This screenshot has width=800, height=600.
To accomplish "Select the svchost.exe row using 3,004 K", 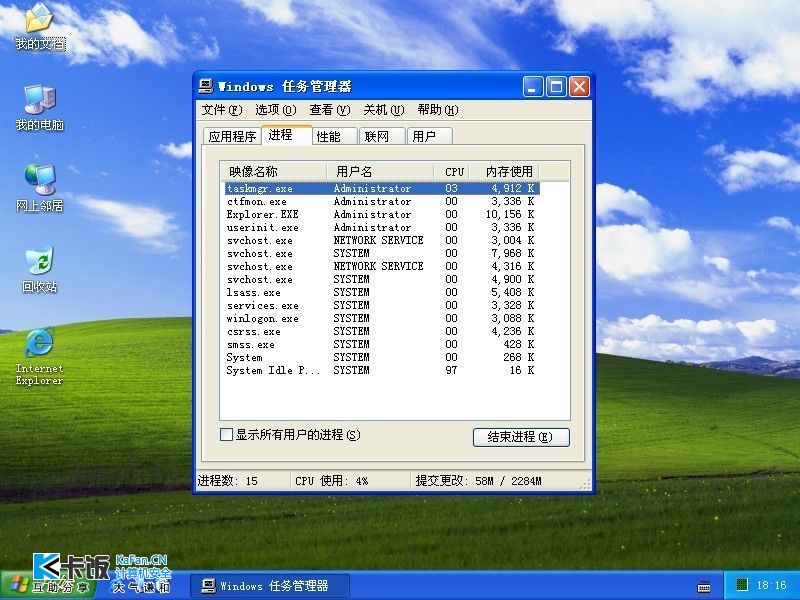I will (x=382, y=240).
